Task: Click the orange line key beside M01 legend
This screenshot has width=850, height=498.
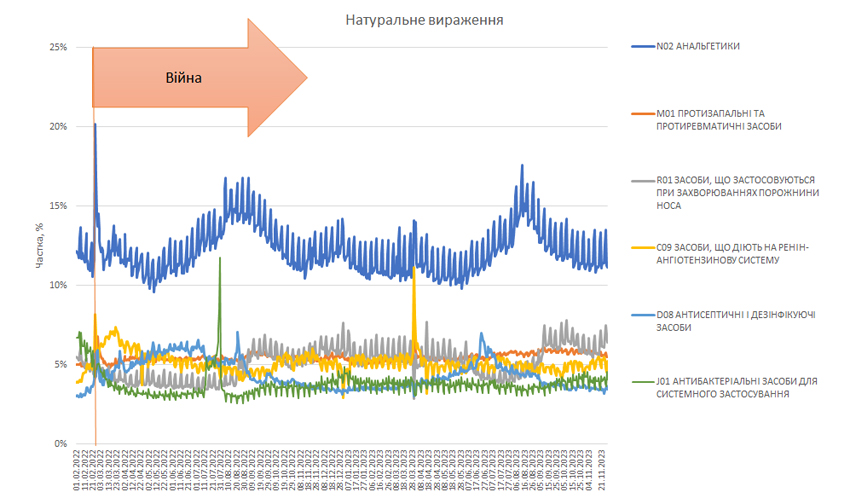Action: pyautogui.click(x=643, y=114)
